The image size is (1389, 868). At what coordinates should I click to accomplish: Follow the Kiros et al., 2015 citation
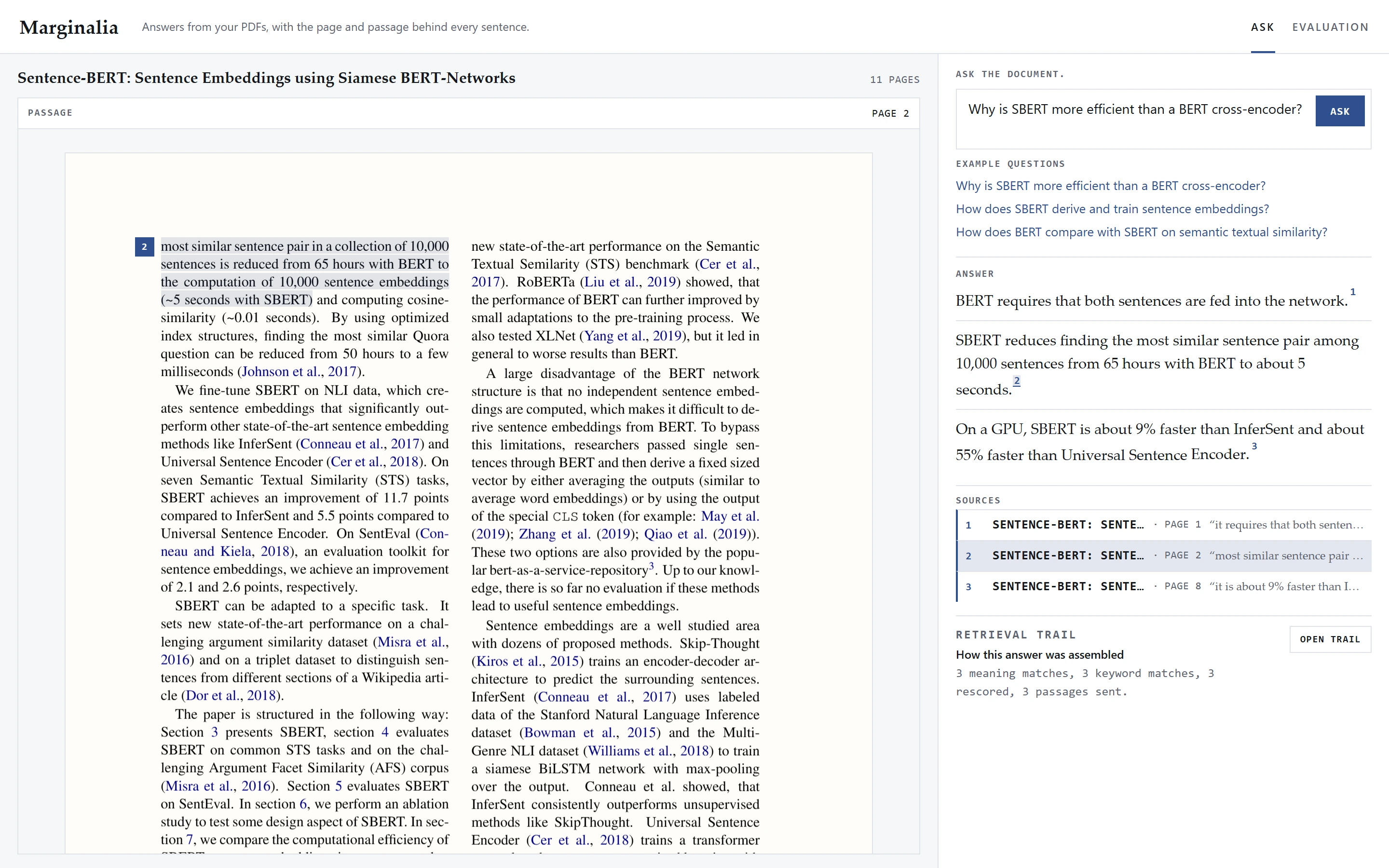pos(528,661)
